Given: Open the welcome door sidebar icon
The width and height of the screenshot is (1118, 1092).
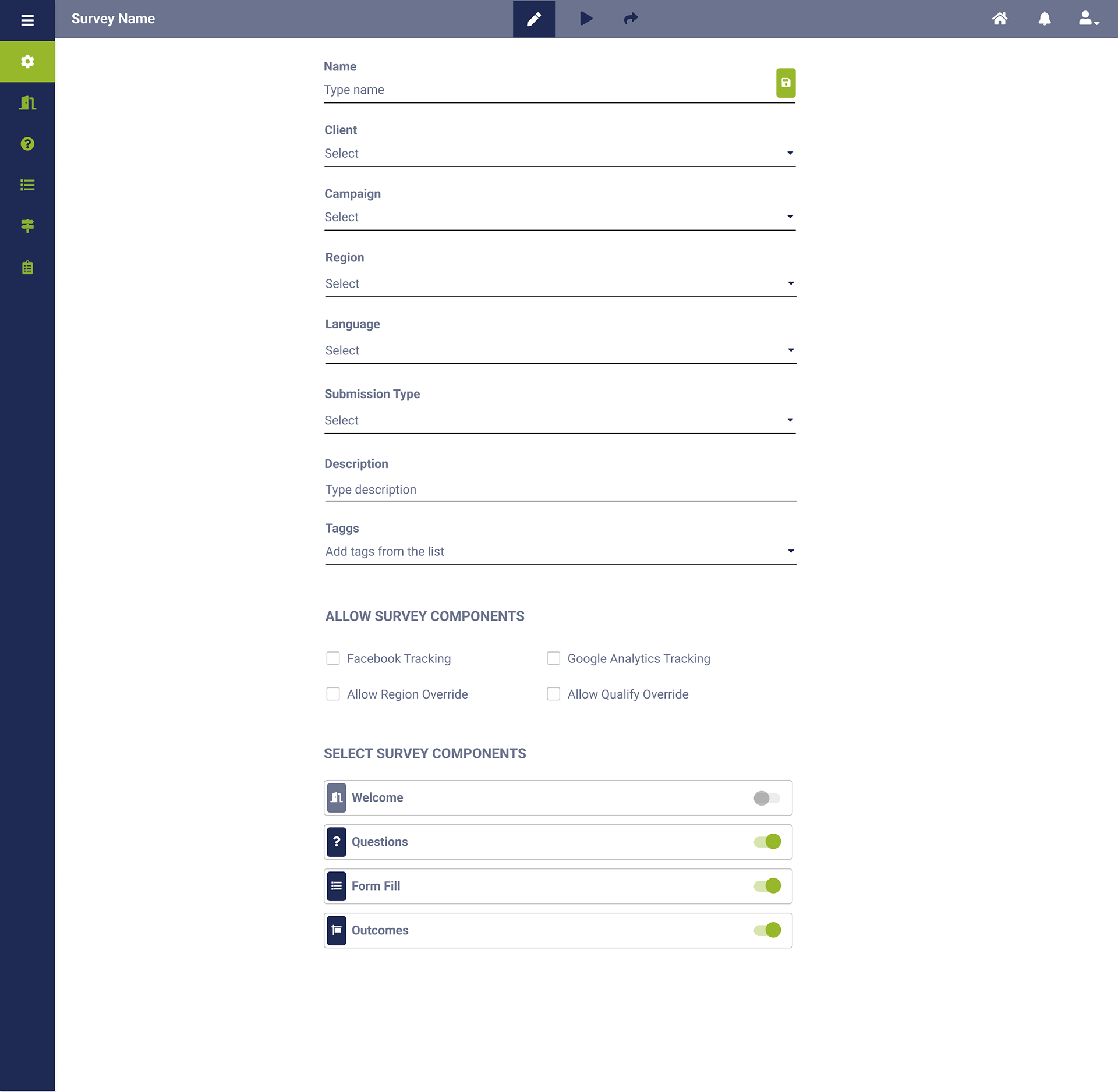Looking at the screenshot, I should (x=27, y=103).
